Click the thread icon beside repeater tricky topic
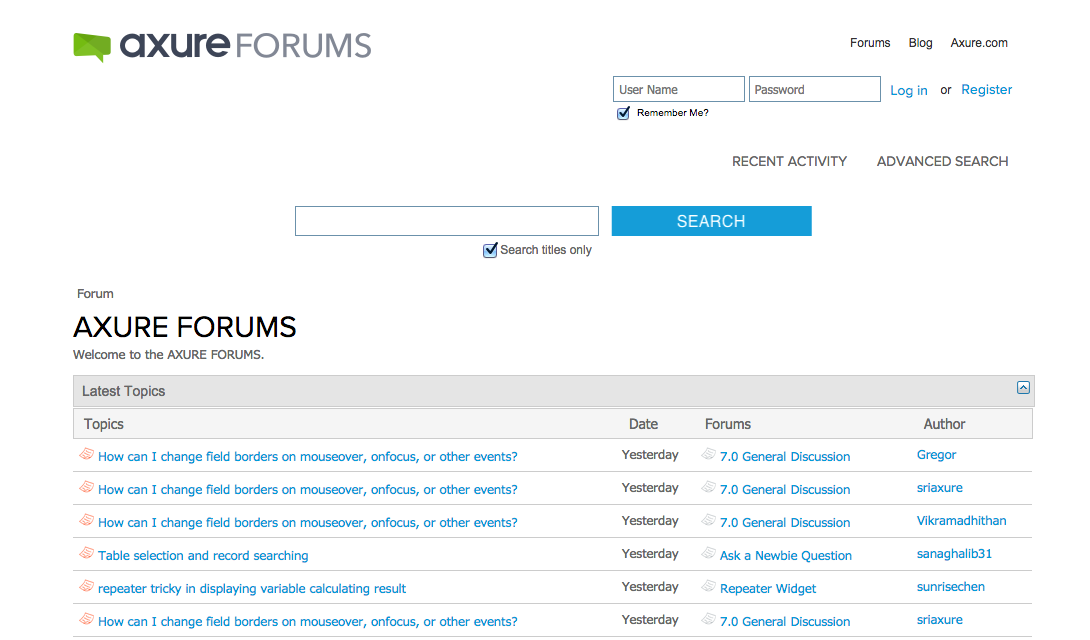The image size is (1090, 640). (86, 586)
